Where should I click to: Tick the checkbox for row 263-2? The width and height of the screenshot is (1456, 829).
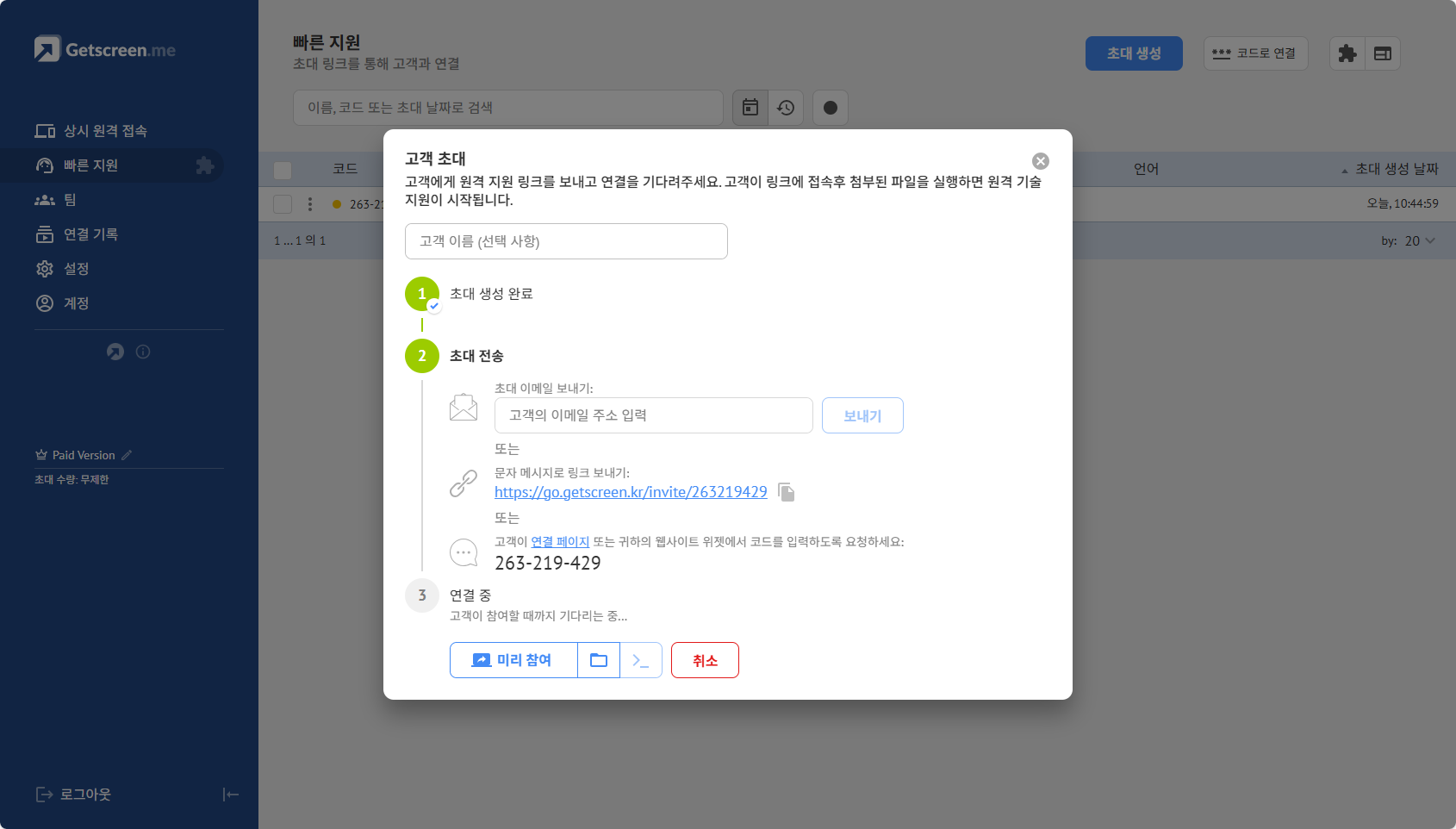tap(283, 204)
